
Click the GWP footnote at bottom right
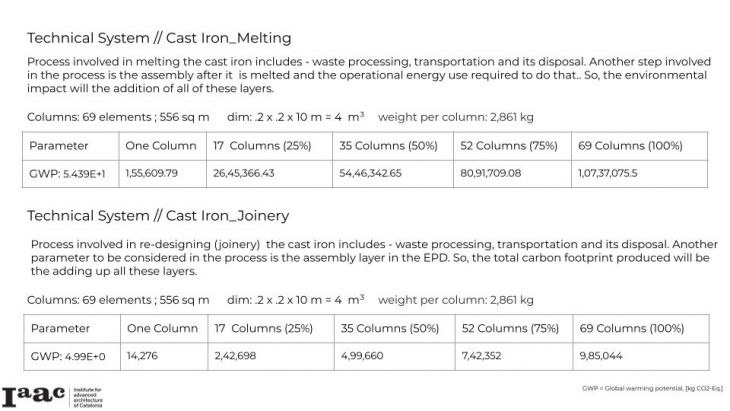coord(651,388)
